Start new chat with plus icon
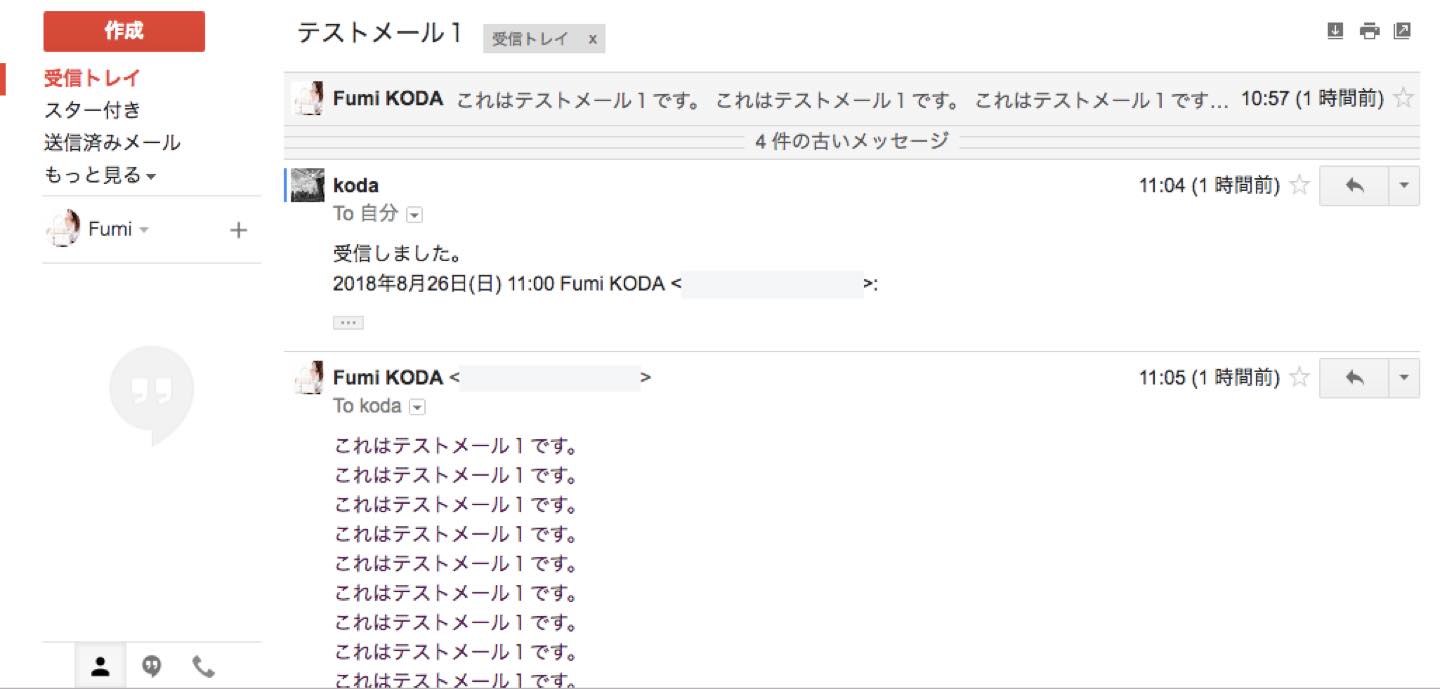 click(238, 230)
